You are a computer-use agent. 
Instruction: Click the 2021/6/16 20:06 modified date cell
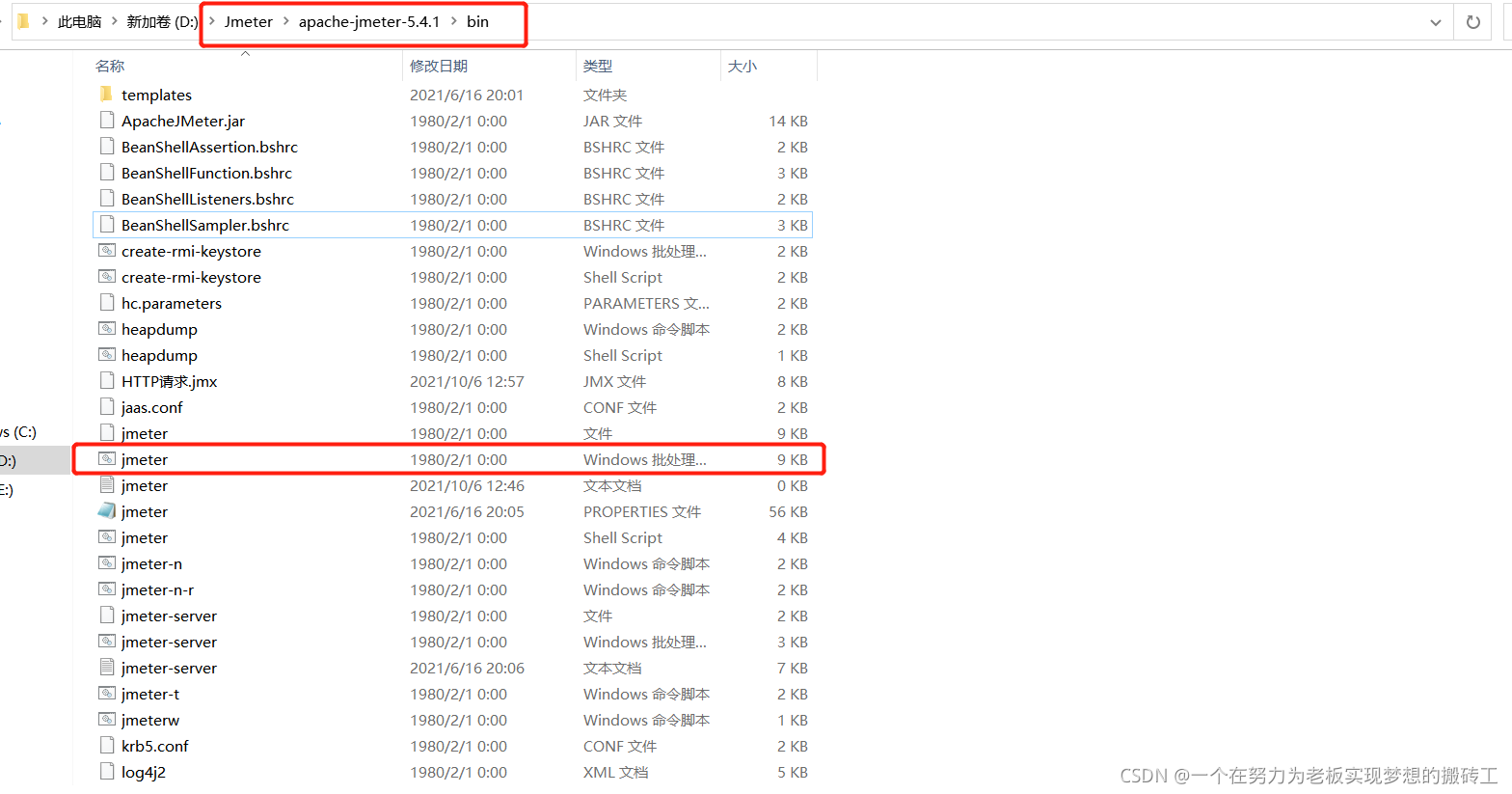click(x=467, y=668)
